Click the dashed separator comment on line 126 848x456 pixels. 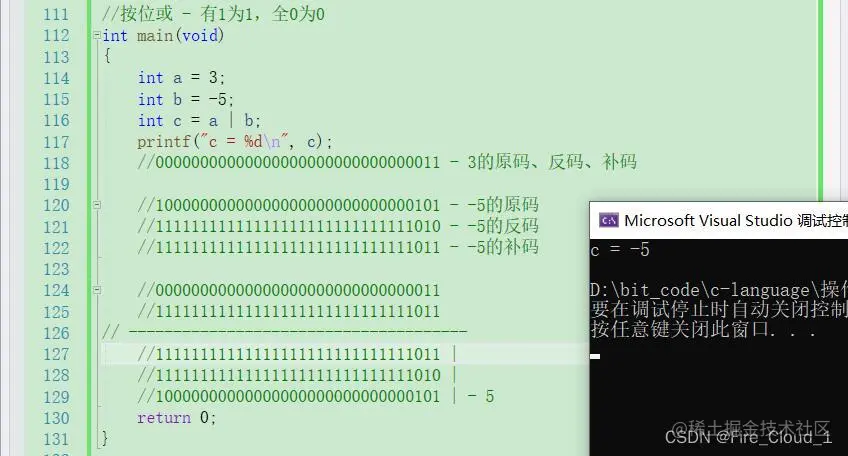284,332
